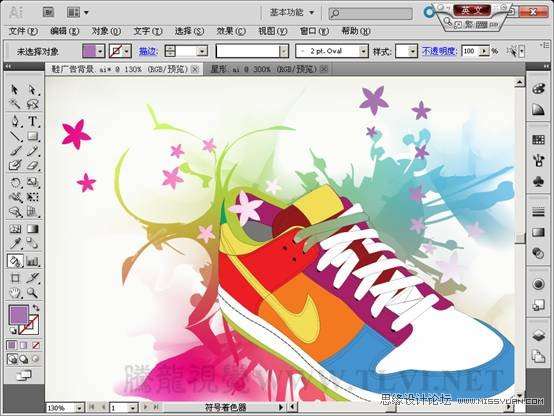Viewport: 554px width, 416px height.
Task: Enable Draw Behind mode
Action: click(x=24, y=359)
